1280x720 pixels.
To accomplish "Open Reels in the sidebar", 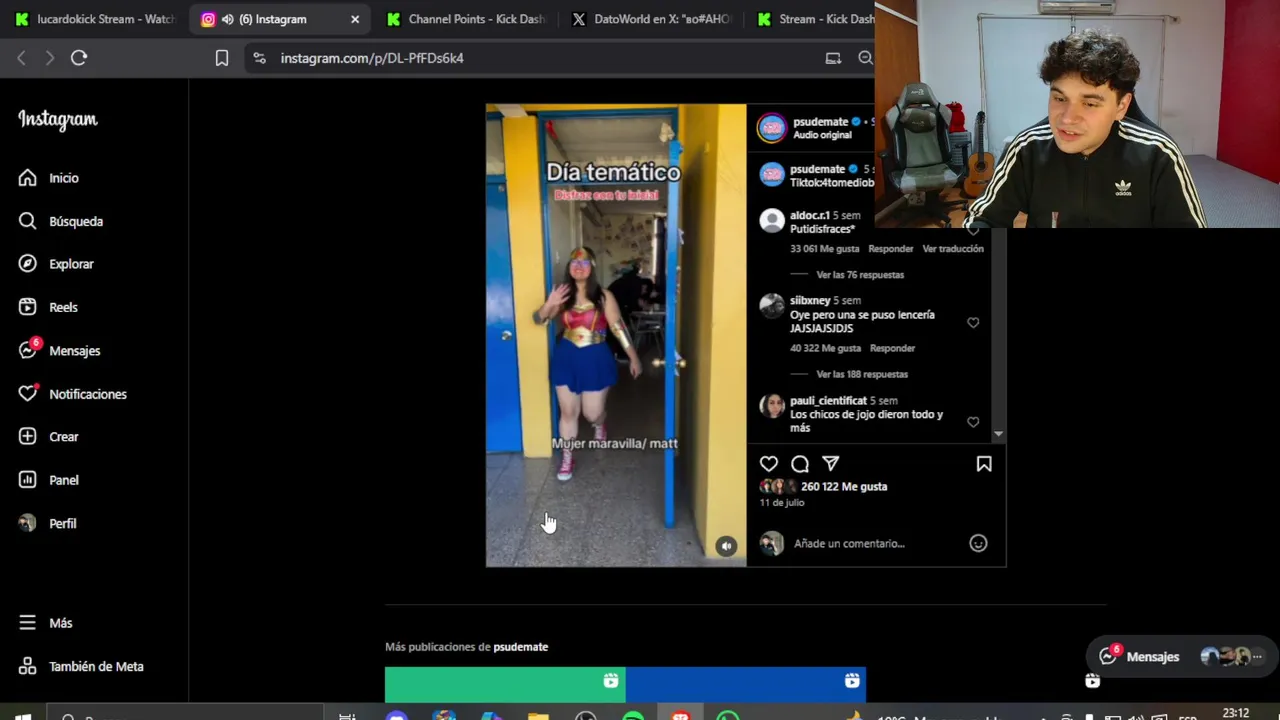I will tap(48, 307).
